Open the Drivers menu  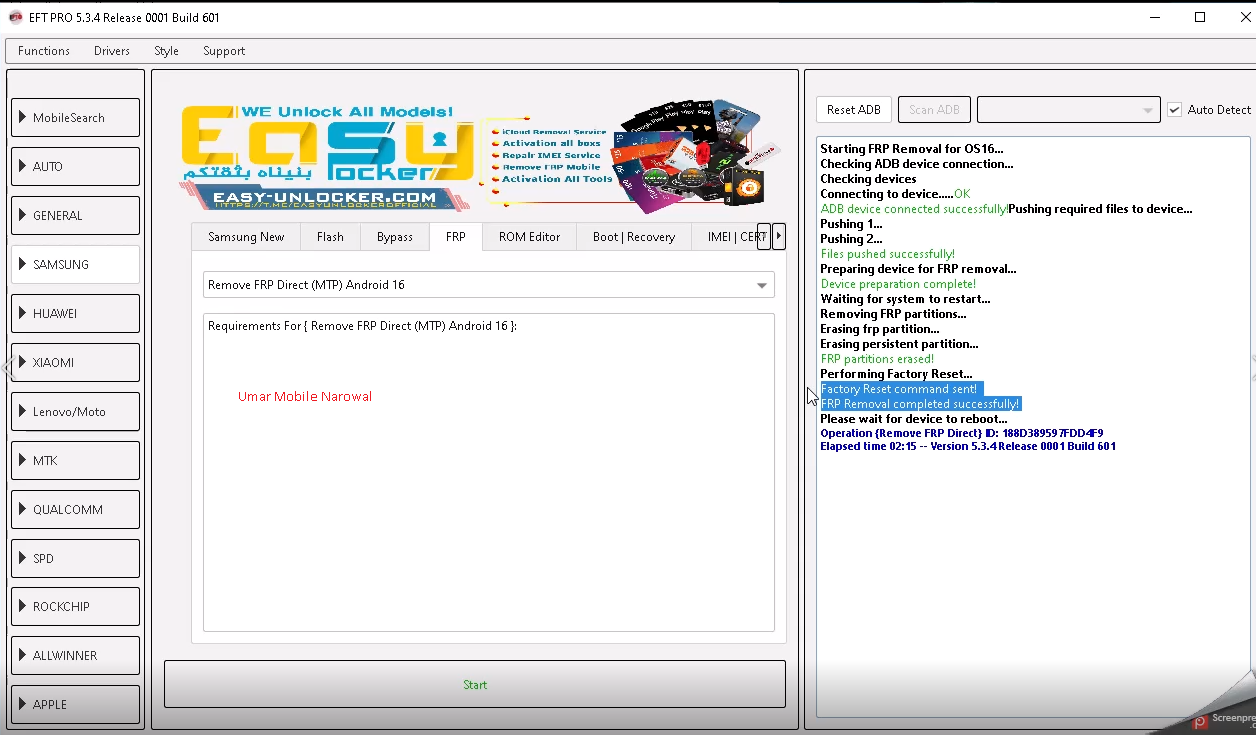point(112,51)
